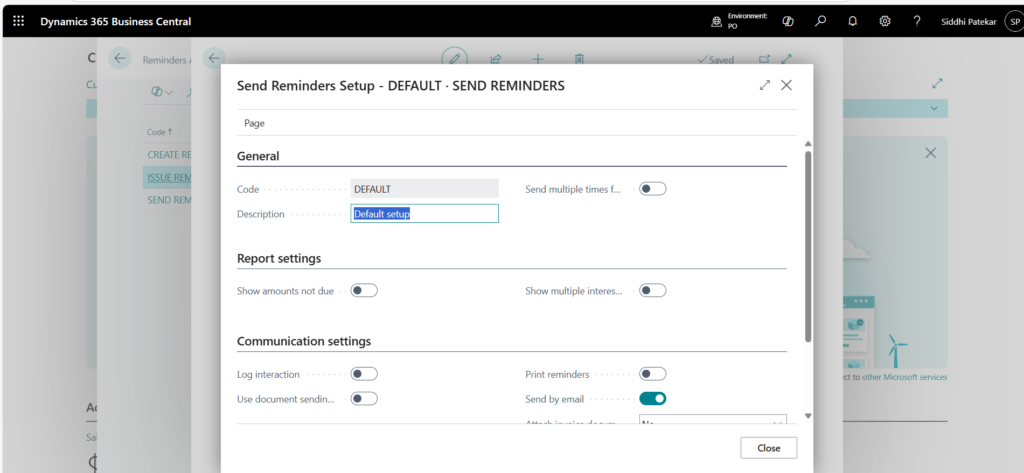The width and height of the screenshot is (1024, 473).
Task: Dismiss the teal banner card with X
Action: pyautogui.click(x=931, y=153)
